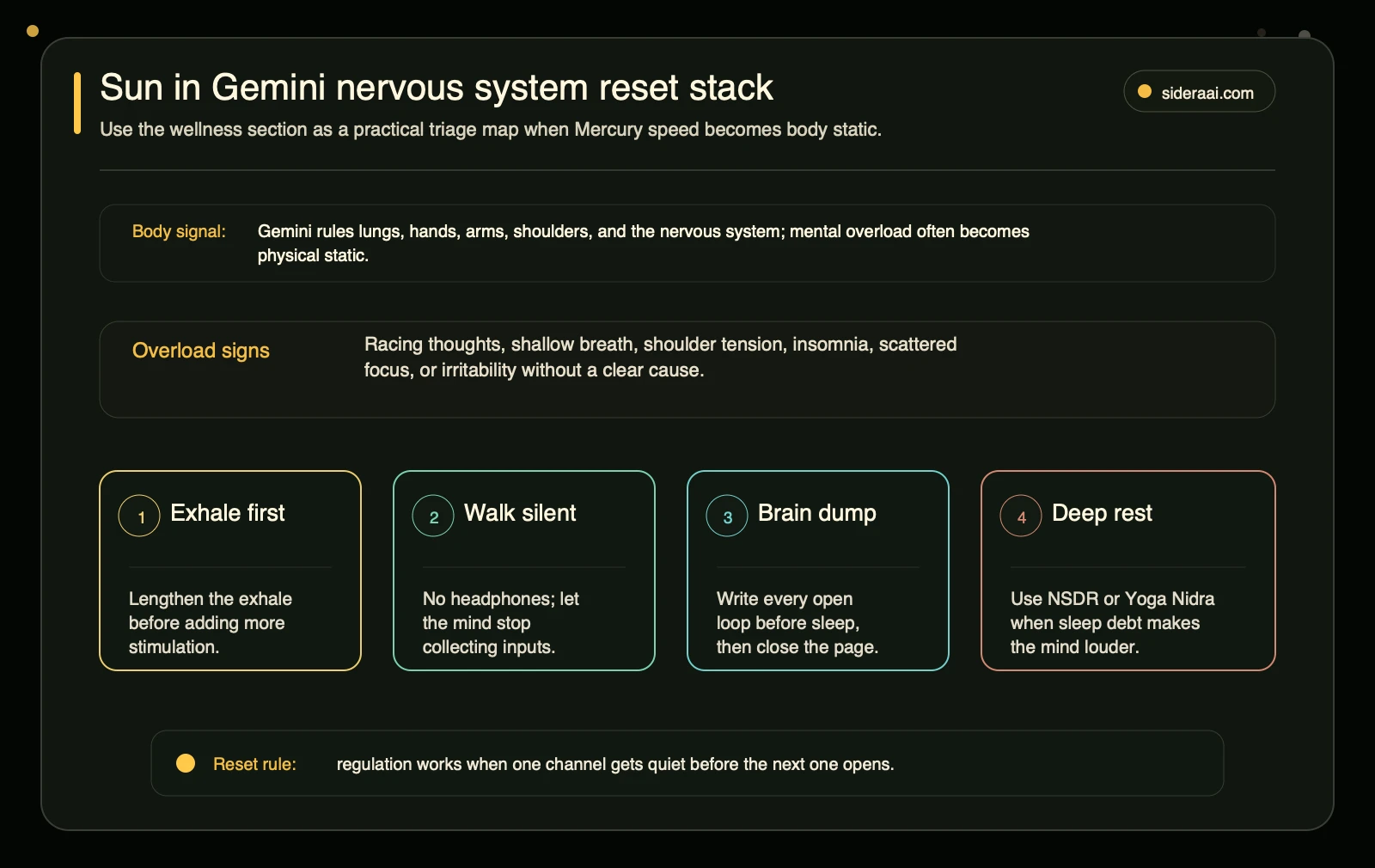This screenshot has width=1375, height=868.
Task: Select the Deep rest card heading
Action: [1102, 513]
